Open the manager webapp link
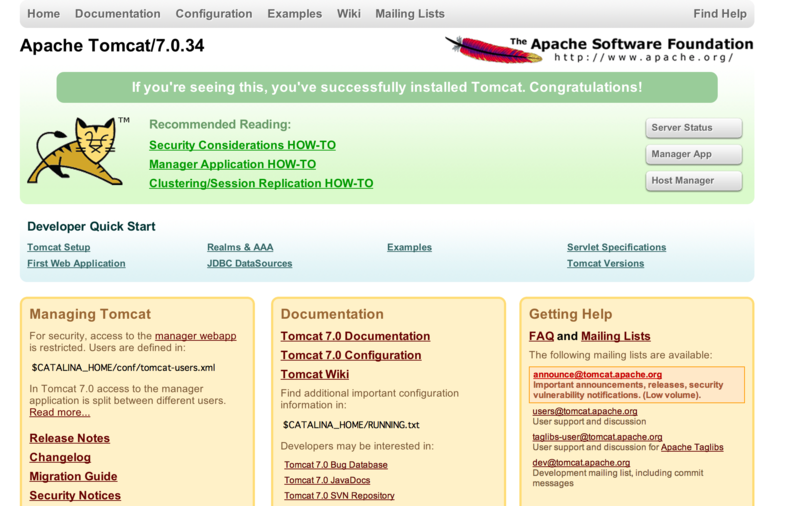 [195, 336]
